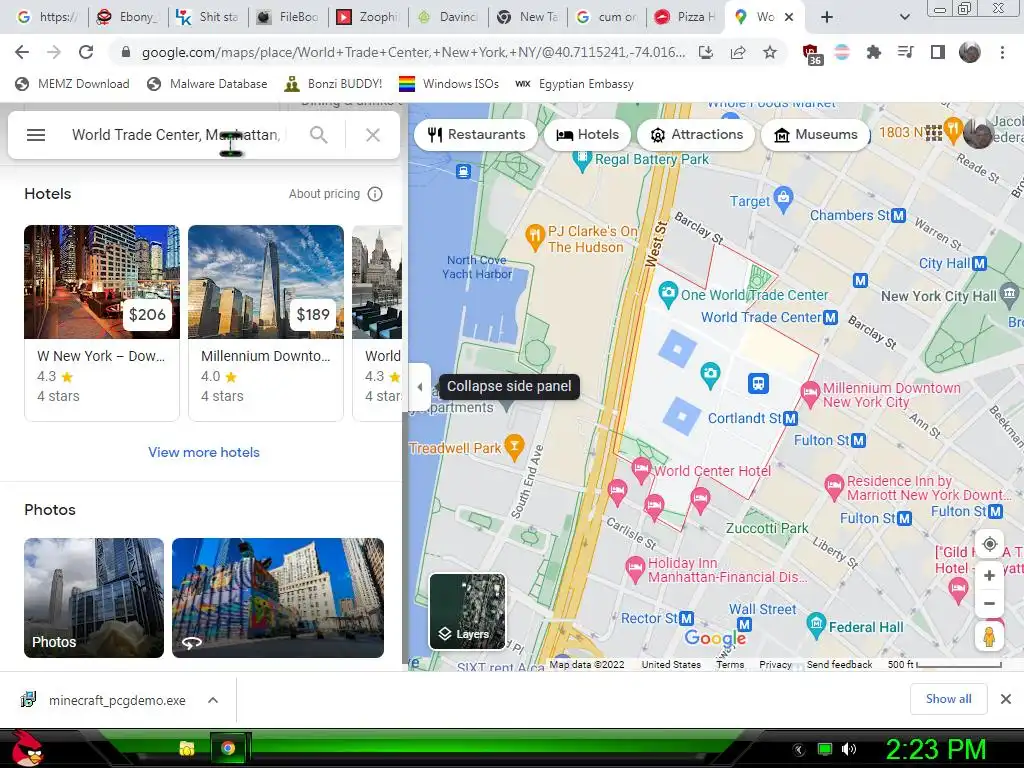Click the magnifier search icon in Maps
The image size is (1024, 768).
tap(319, 135)
